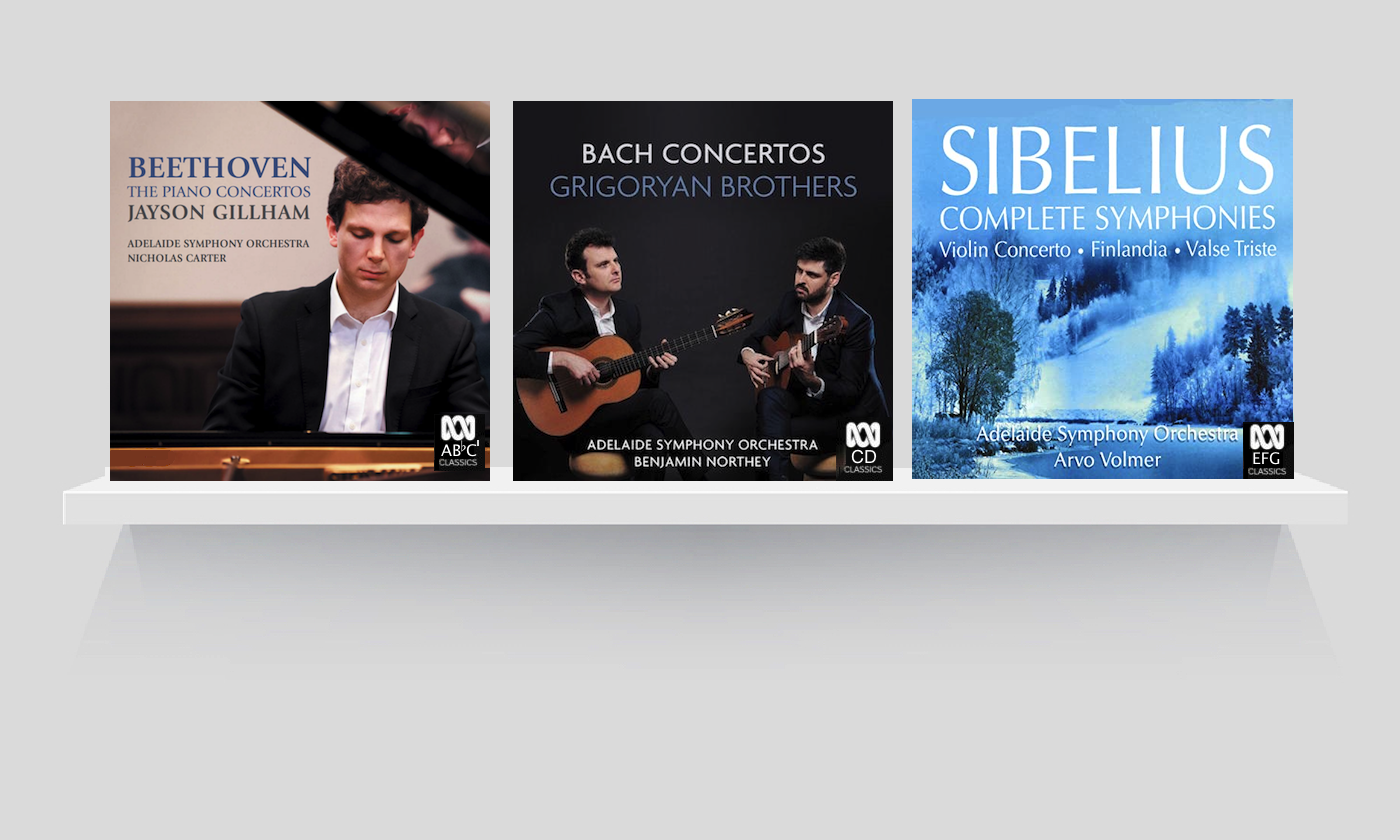Click the ABC Classics logo on Bach Concertos album
Viewport: 1400px width, 840px height.
click(x=863, y=448)
